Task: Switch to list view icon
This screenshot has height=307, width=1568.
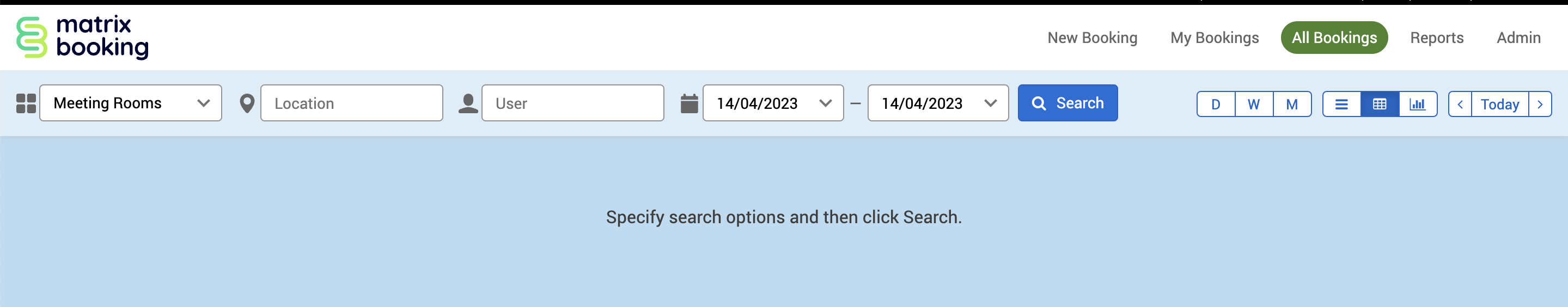Action: coord(1341,104)
